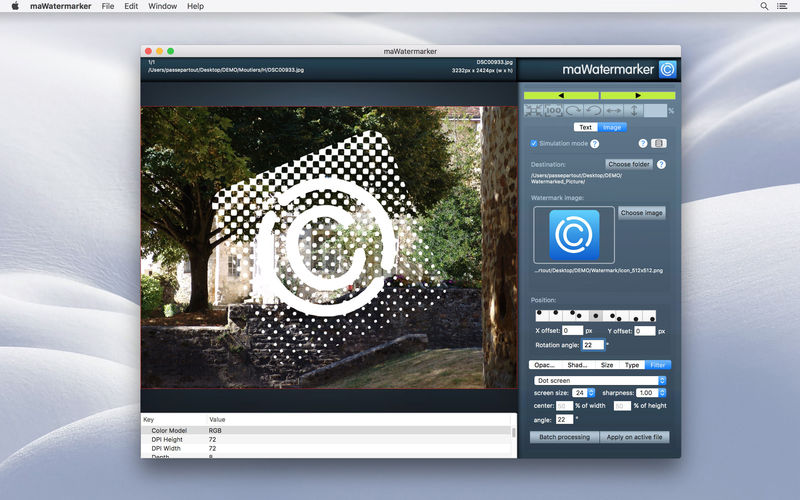Switch to the Text watermark tab
Image resolution: width=800 pixels, height=500 pixels.
pos(586,127)
